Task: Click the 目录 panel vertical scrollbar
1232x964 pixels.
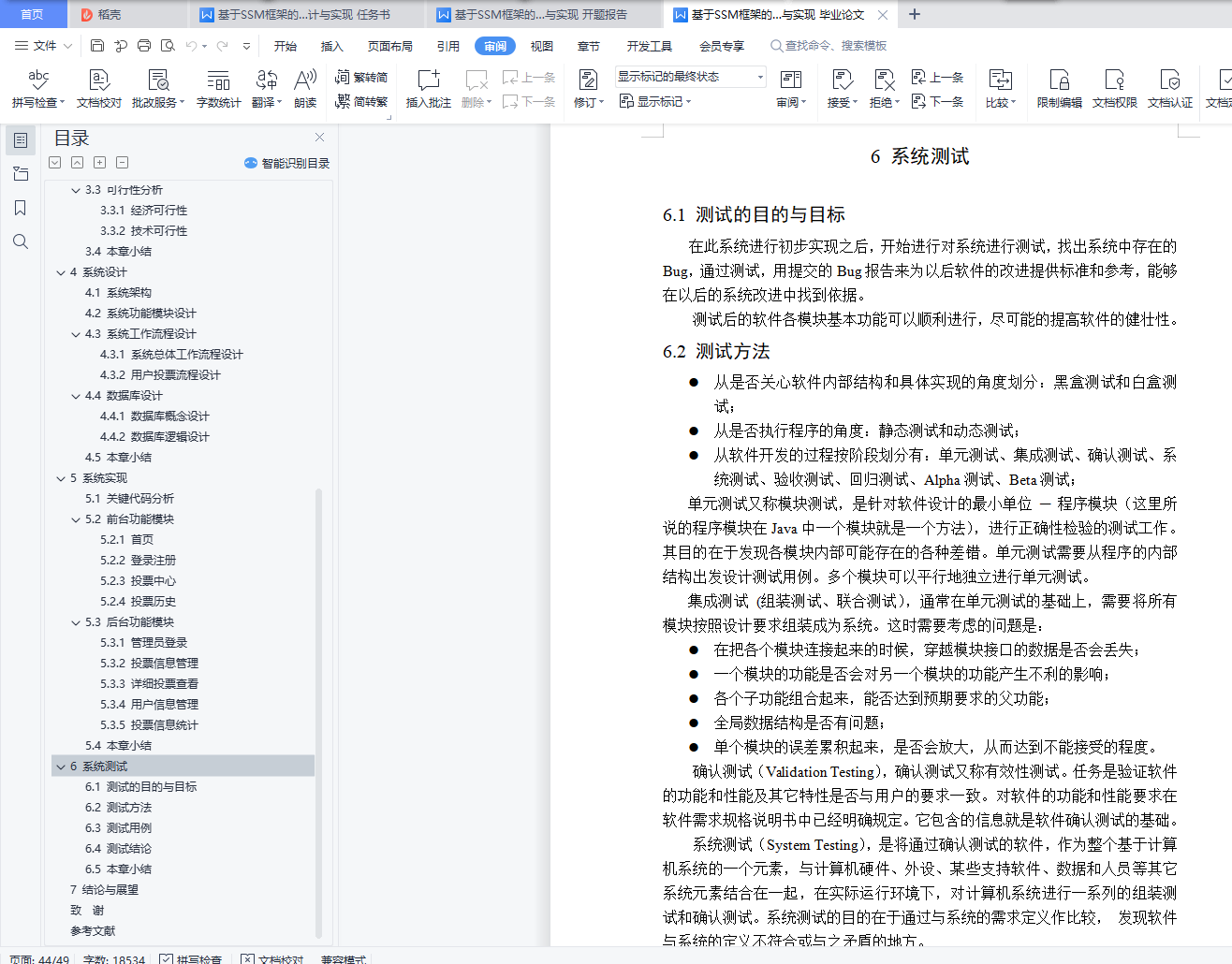Action: (x=319, y=711)
